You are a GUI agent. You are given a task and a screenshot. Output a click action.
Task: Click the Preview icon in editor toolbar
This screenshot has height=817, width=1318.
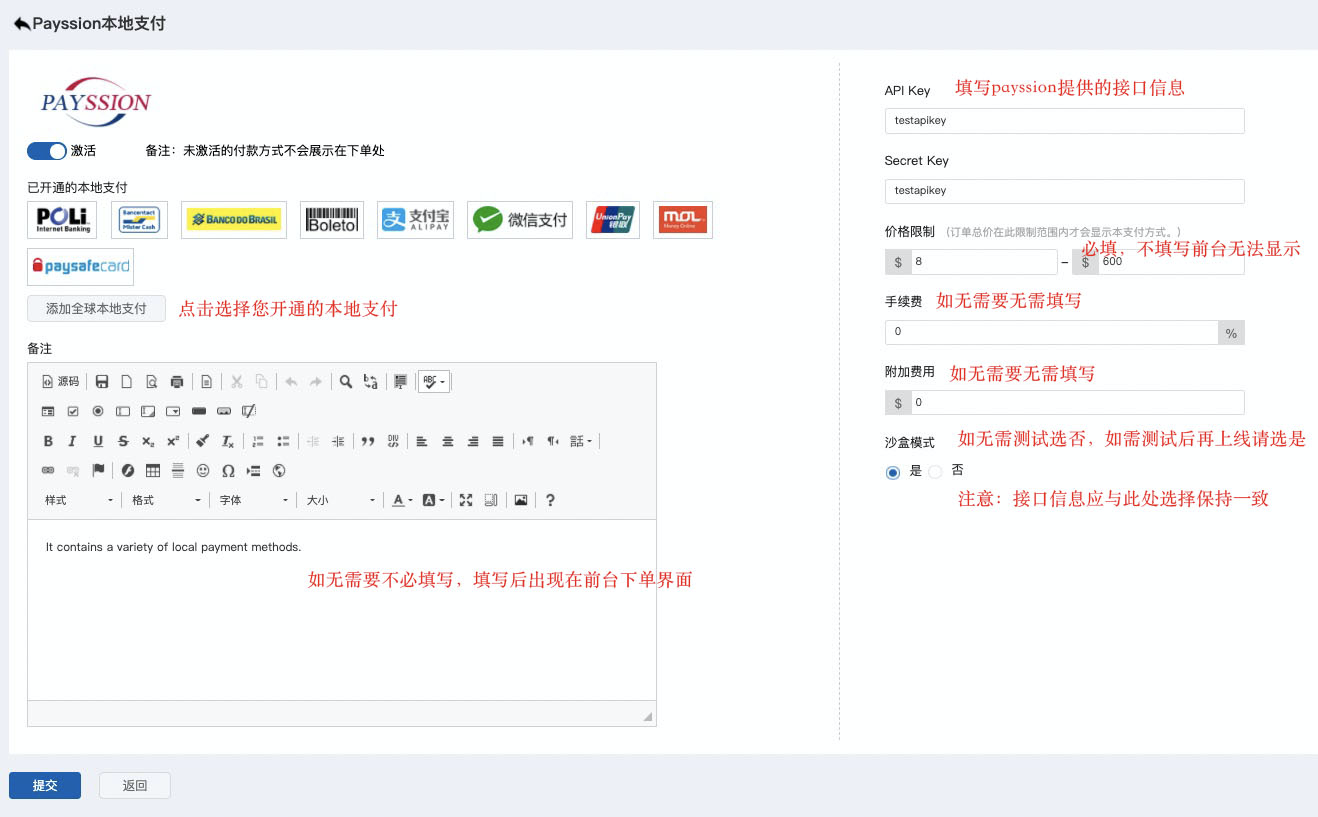pyautogui.click(x=152, y=381)
